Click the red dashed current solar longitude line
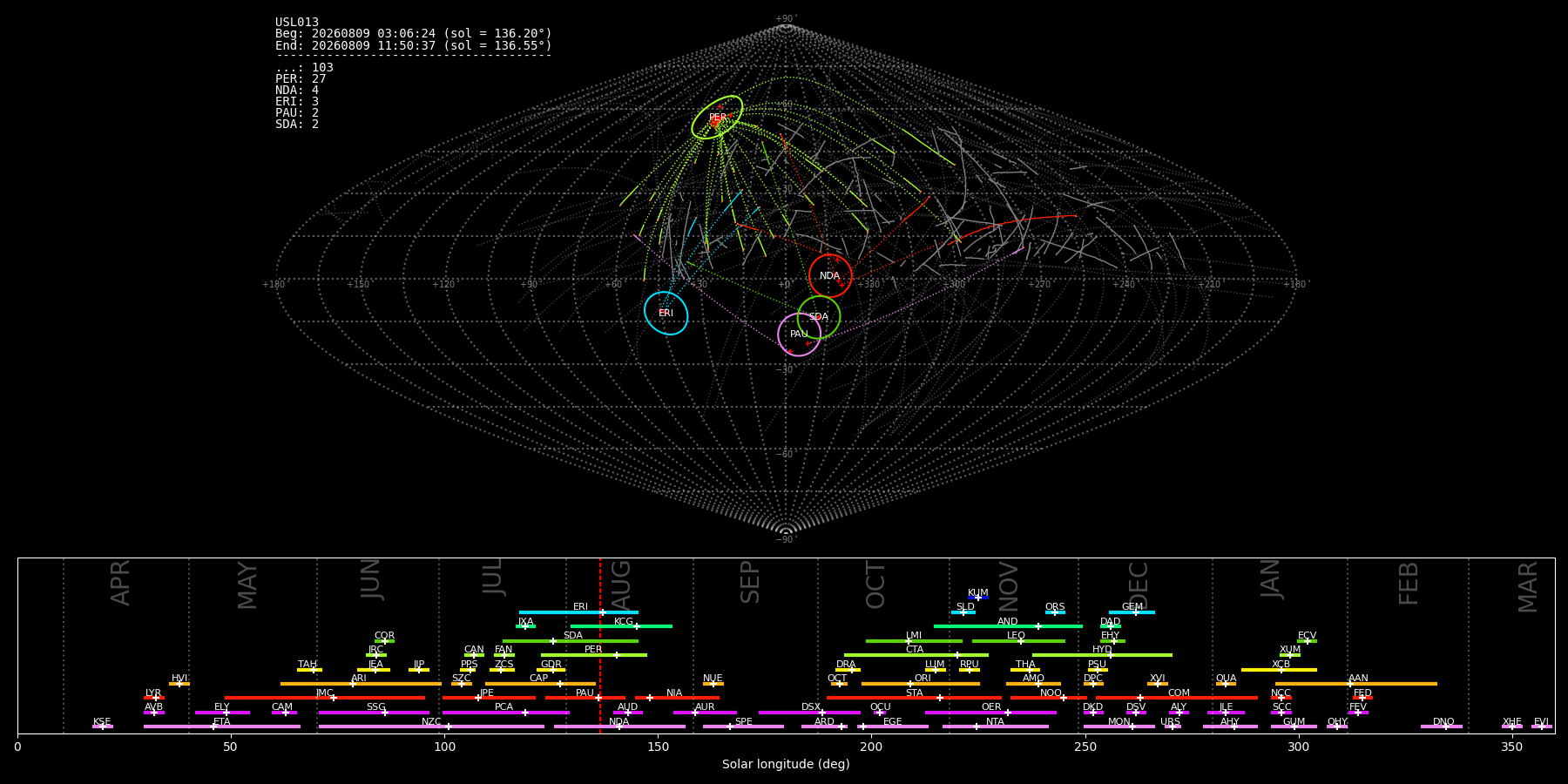 [x=599, y=645]
